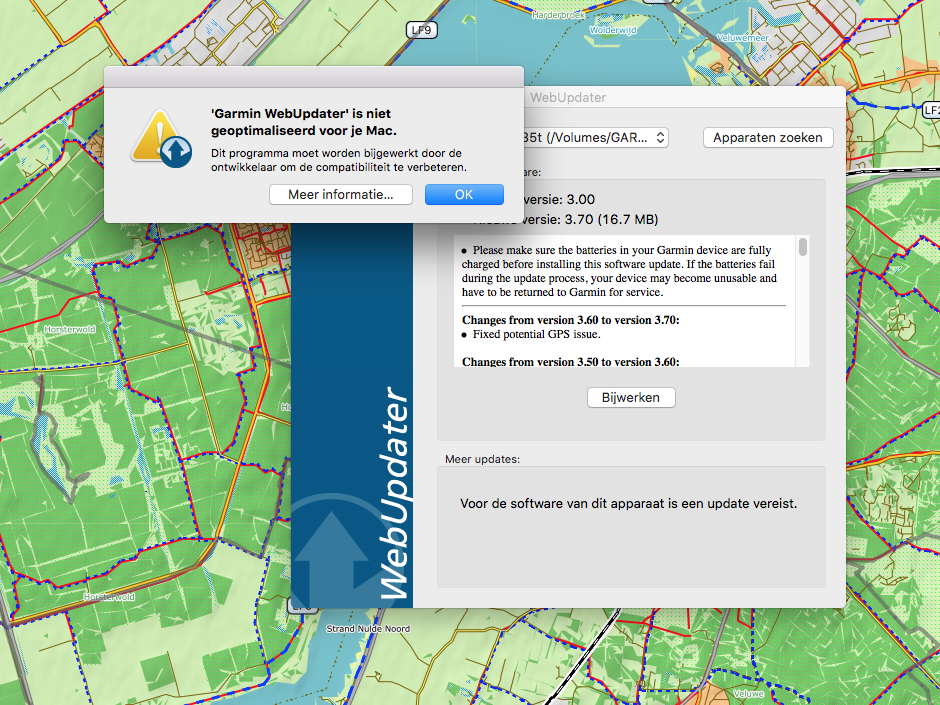
Task: Click the 'Strand Nulde Noord' map label
Action: pyautogui.click(x=368, y=629)
